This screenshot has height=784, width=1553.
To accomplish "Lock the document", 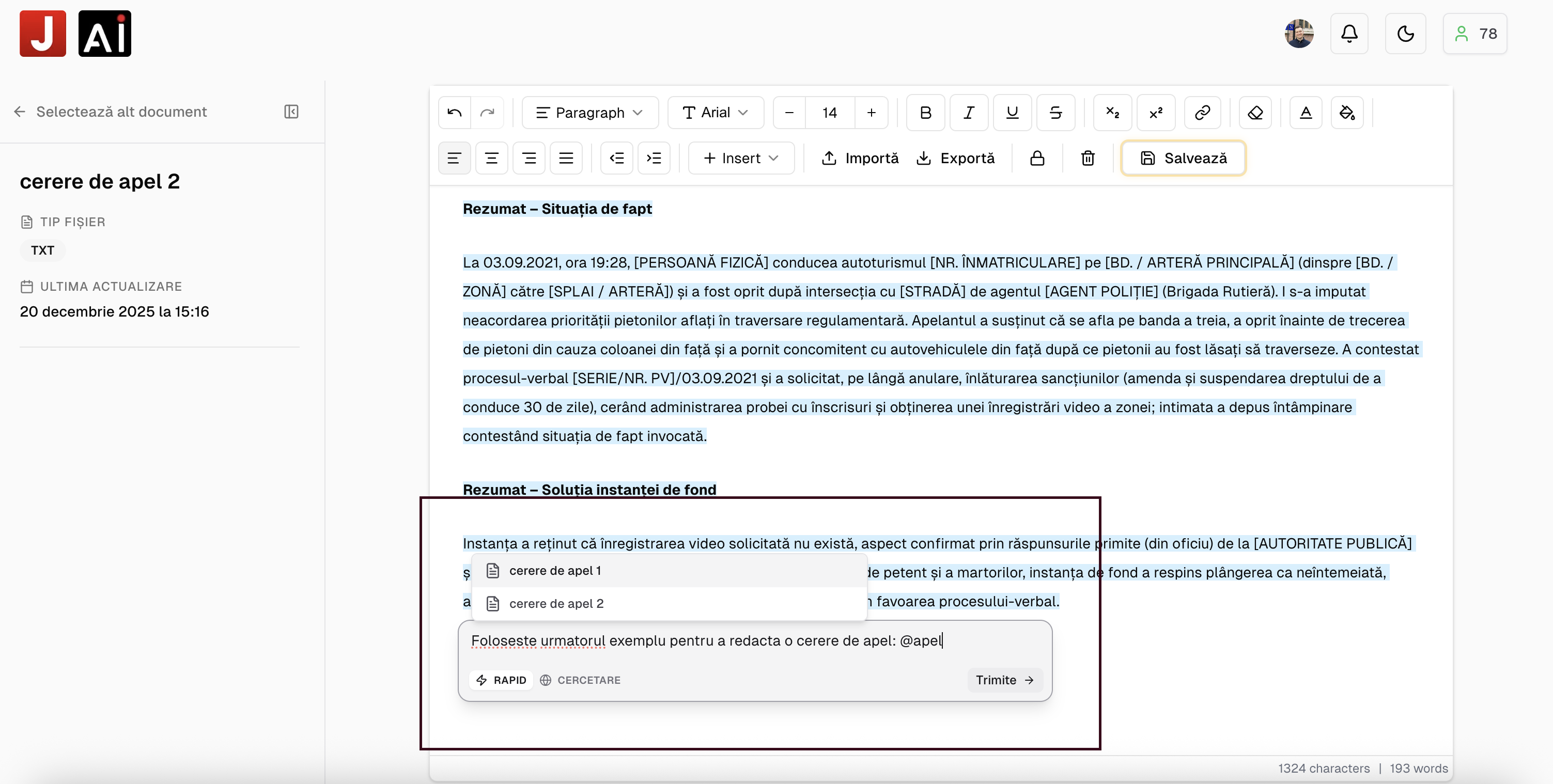I will coord(1036,158).
